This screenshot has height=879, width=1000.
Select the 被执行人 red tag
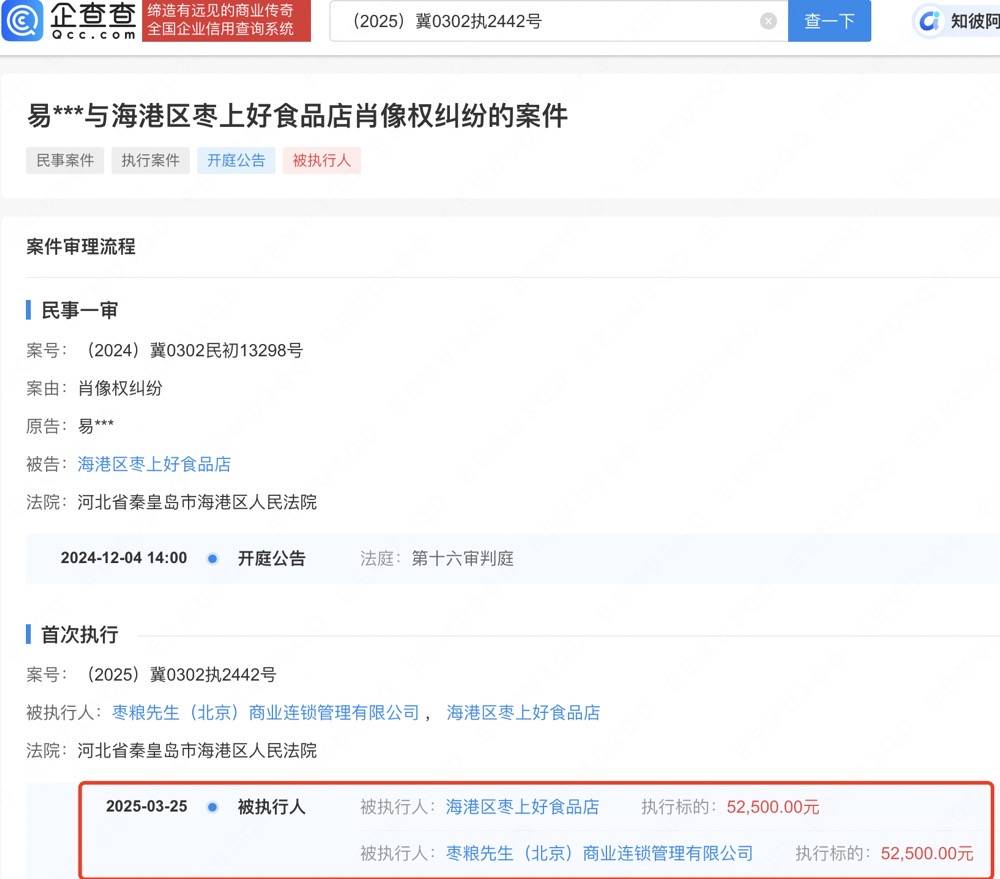click(321, 160)
